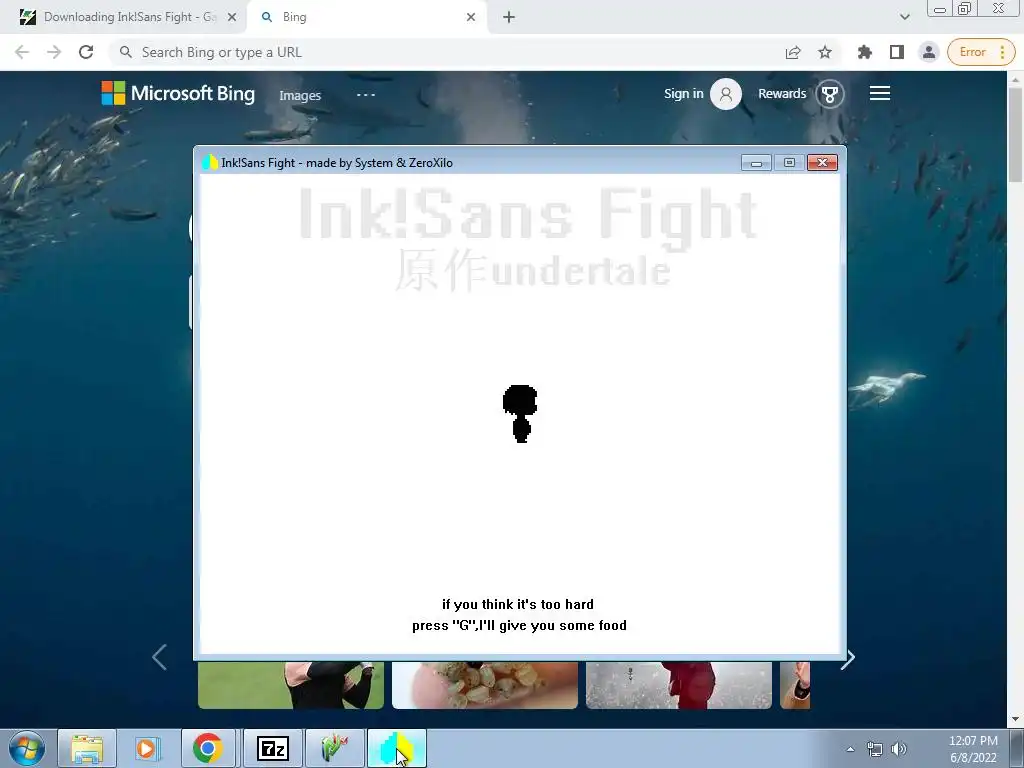Open 7-Zip from the taskbar
Viewport: 1024px width, 768px height.
(x=273, y=748)
